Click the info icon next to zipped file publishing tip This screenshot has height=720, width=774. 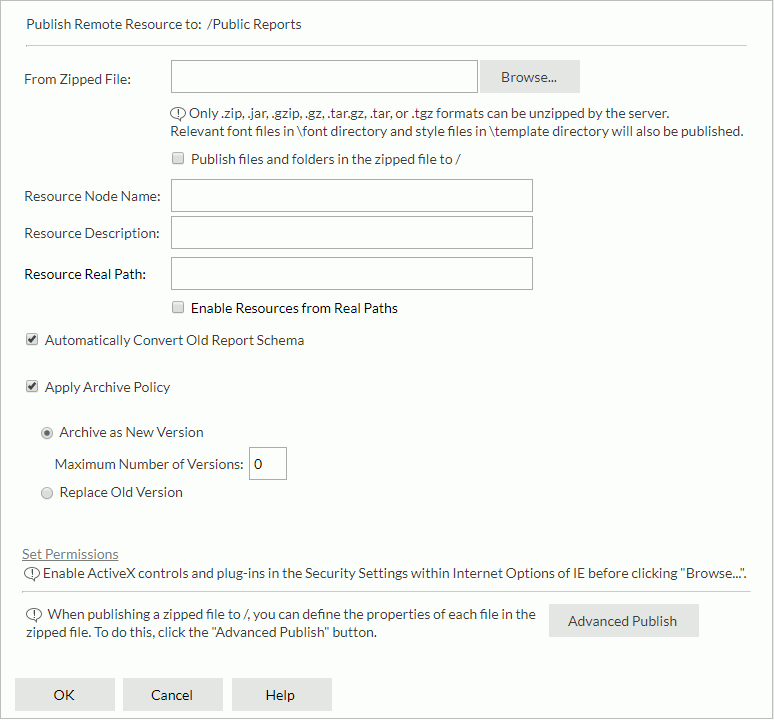[31, 614]
